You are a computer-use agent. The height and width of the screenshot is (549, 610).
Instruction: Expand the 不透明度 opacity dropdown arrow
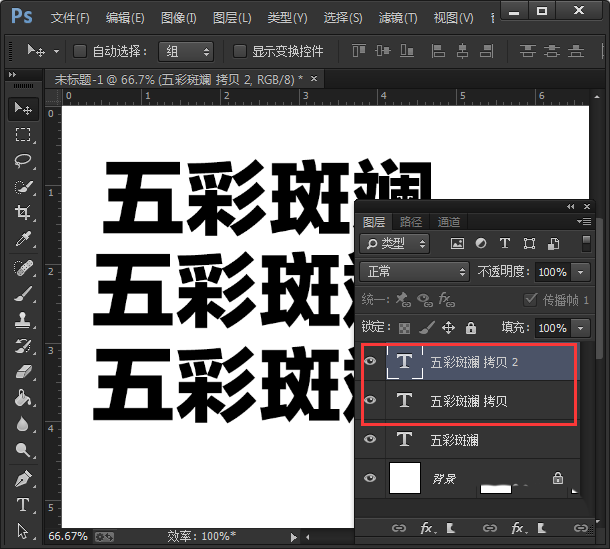(583, 272)
